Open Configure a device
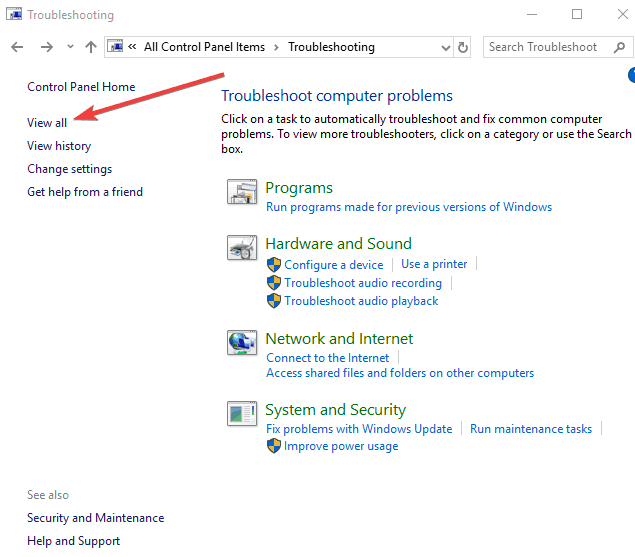635x557 pixels. point(334,265)
